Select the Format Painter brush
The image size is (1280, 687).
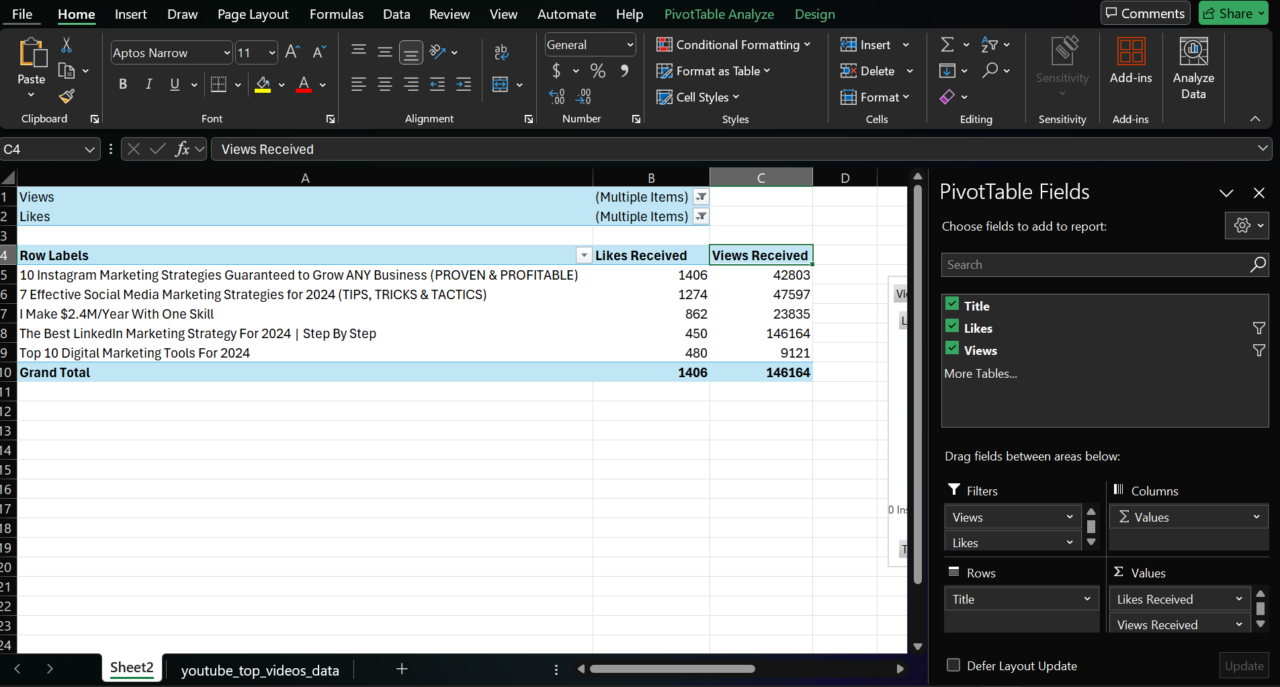[x=66, y=96]
